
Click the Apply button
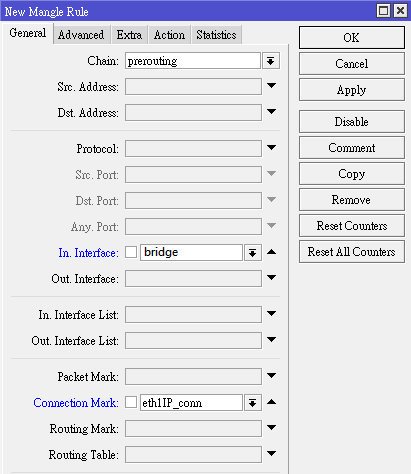pos(352,90)
